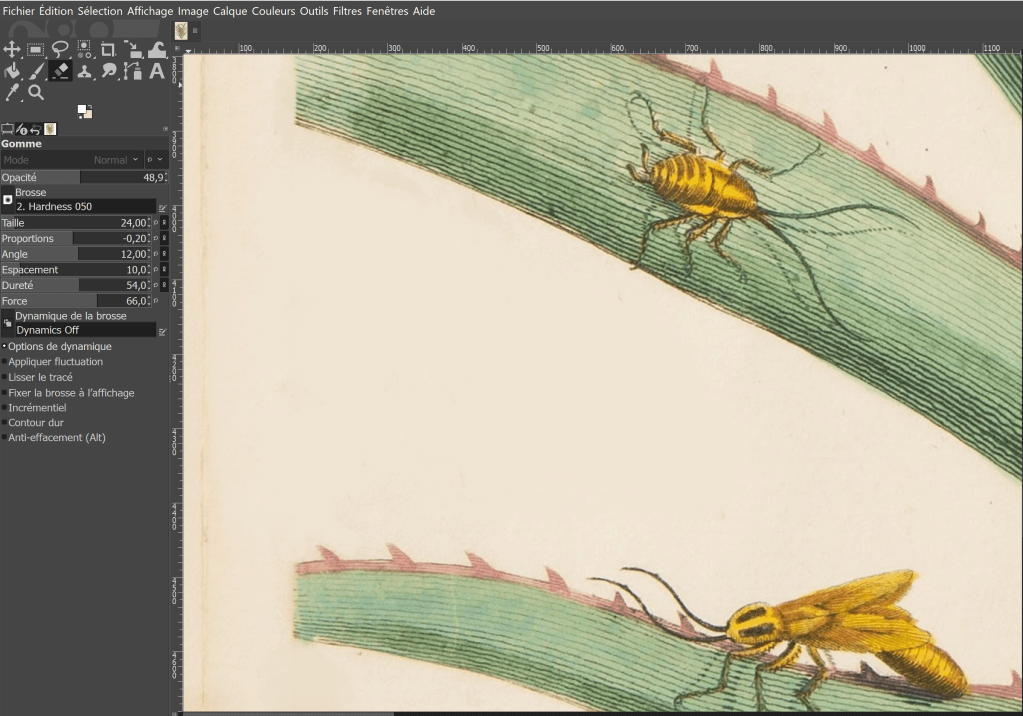Toggle Contour dur option
The image size is (1023, 716).
(x=5, y=423)
